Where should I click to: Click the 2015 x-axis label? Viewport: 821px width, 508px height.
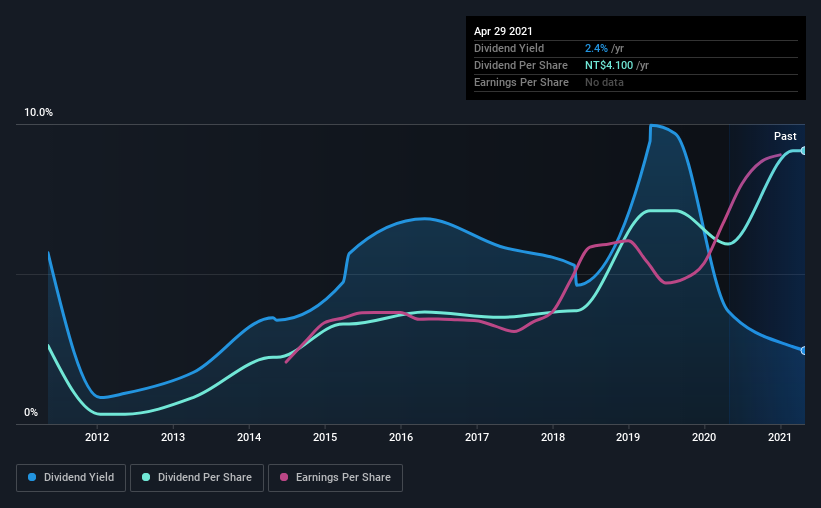[x=325, y=437]
